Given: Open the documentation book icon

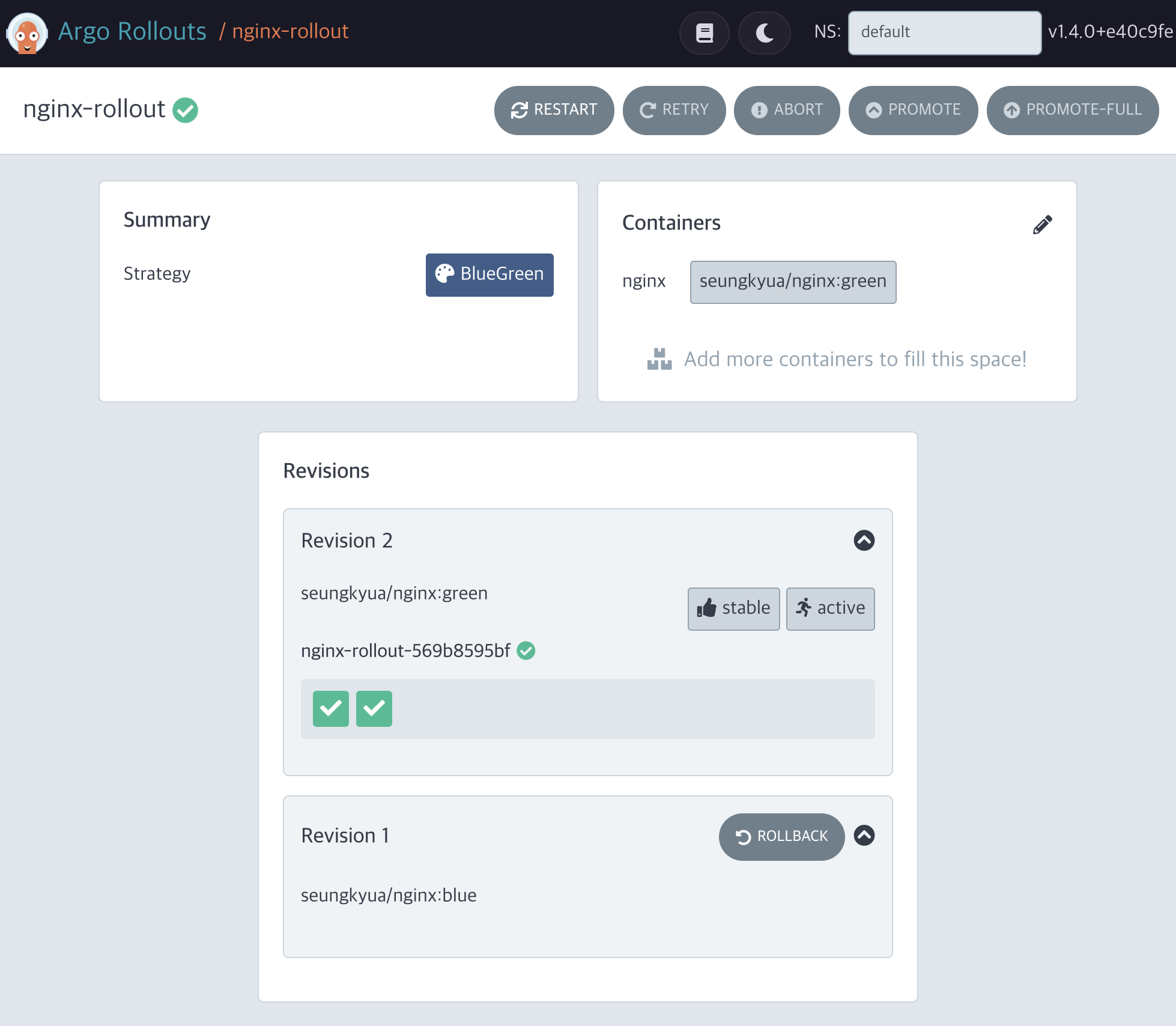Looking at the screenshot, I should (704, 32).
